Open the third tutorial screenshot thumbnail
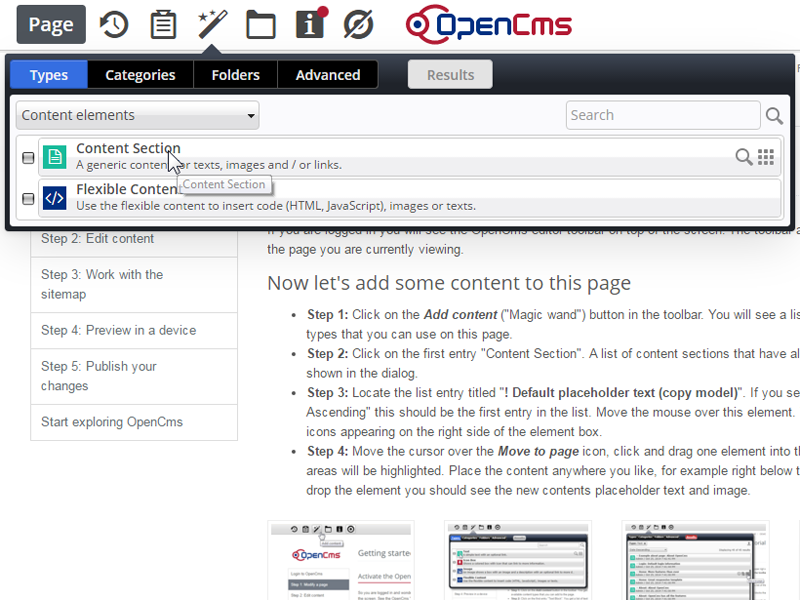Viewport: 800px width, 600px height. pyautogui.click(x=695, y=560)
